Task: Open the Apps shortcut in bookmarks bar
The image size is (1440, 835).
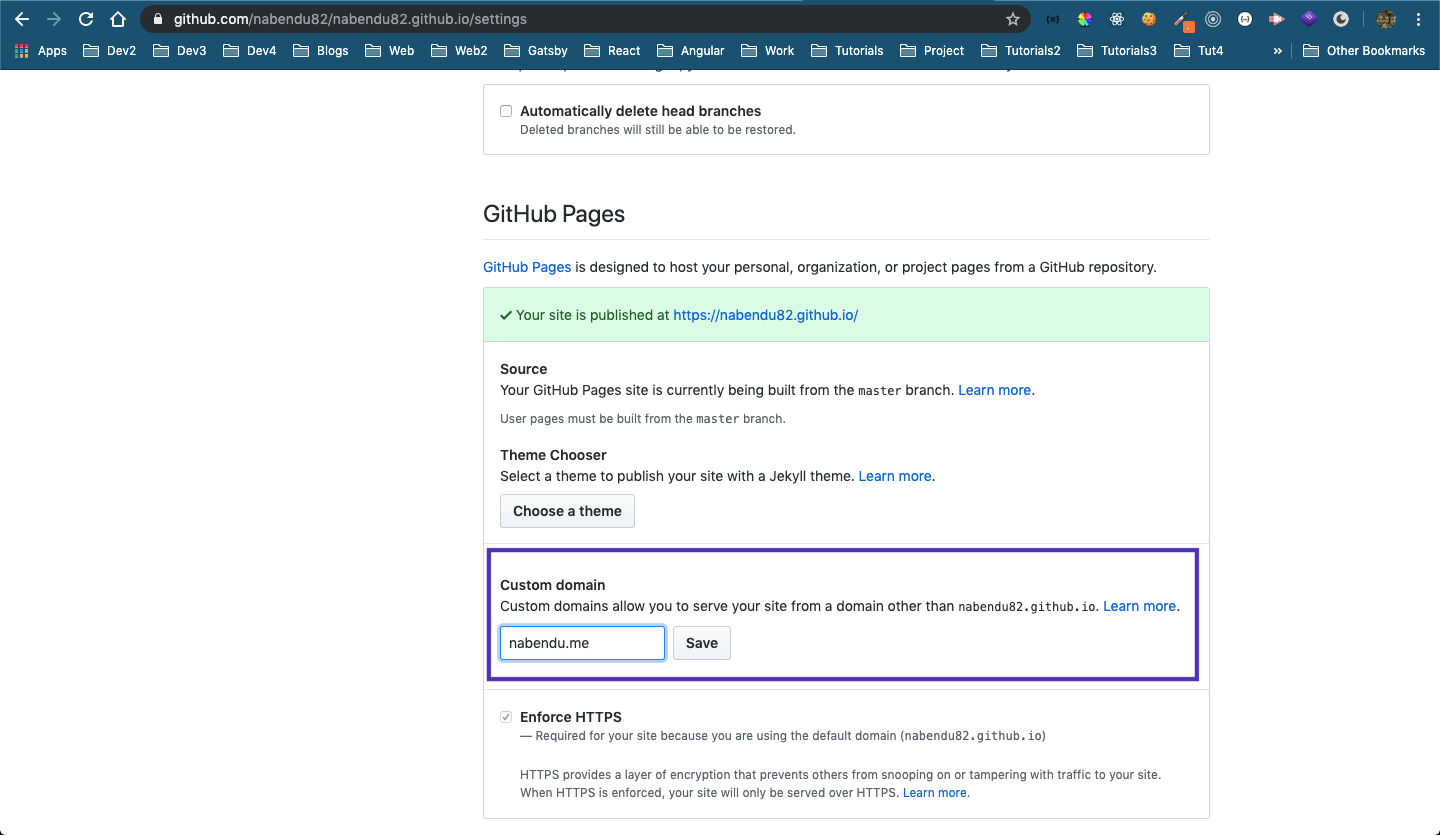Action: (x=41, y=50)
